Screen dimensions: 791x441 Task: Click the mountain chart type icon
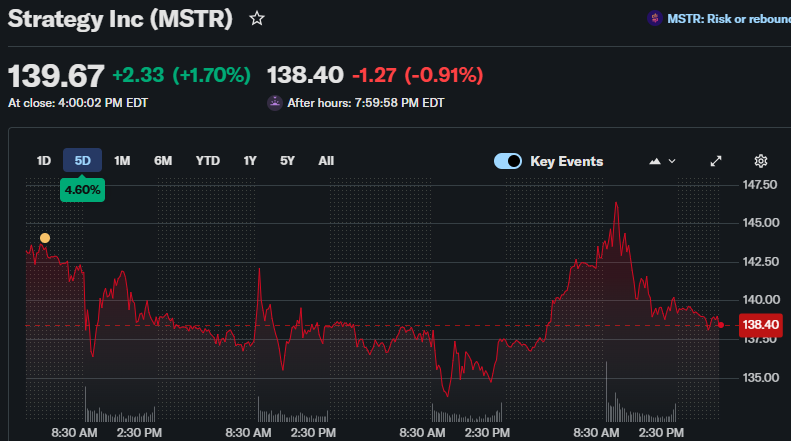655,161
